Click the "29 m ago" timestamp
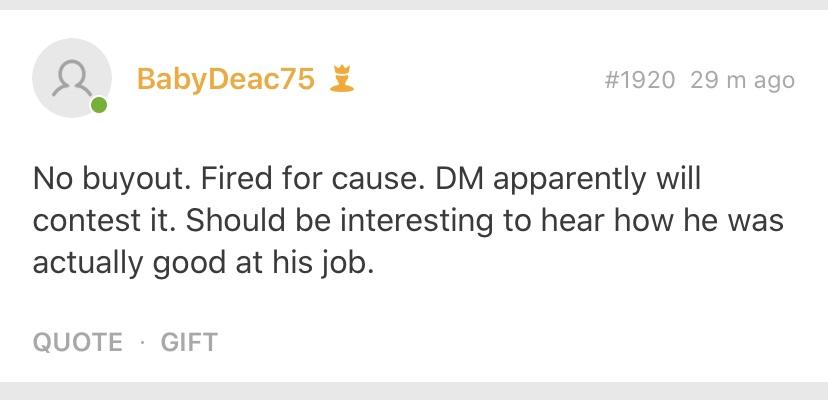 pos(742,80)
